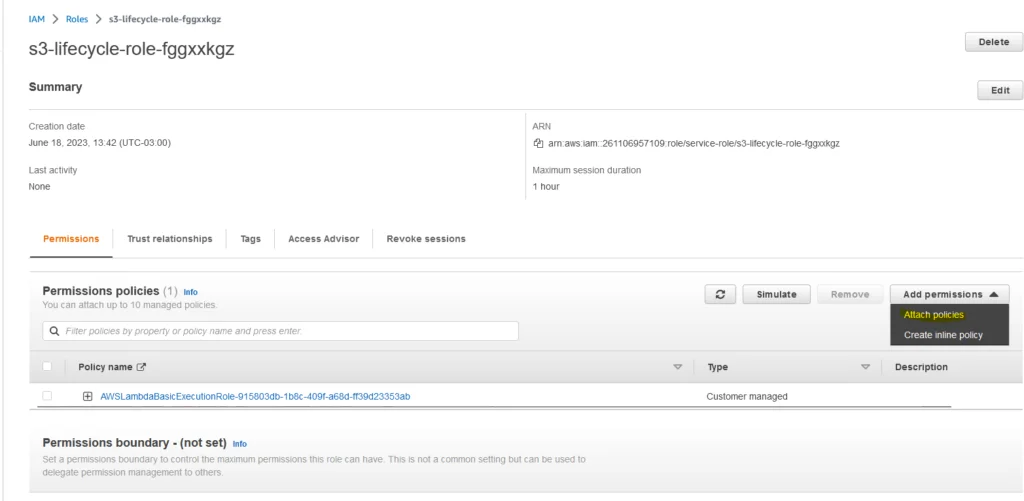Click the role ARN text value
1024x501 pixels.
694,144
